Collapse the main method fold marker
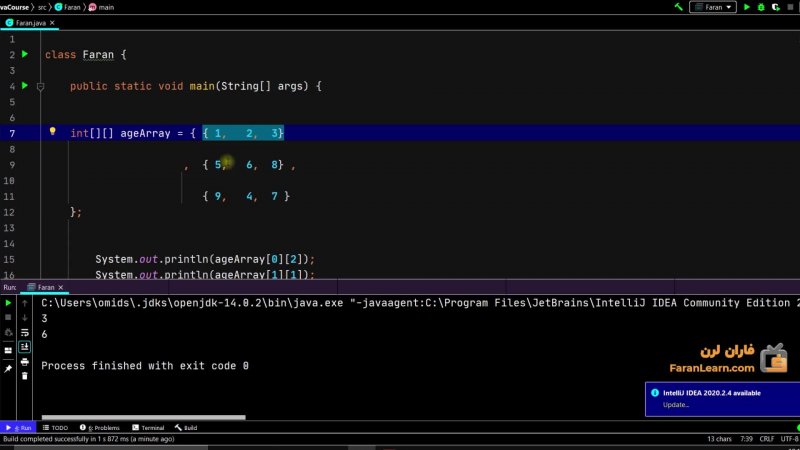The width and height of the screenshot is (800, 450). coord(40,87)
